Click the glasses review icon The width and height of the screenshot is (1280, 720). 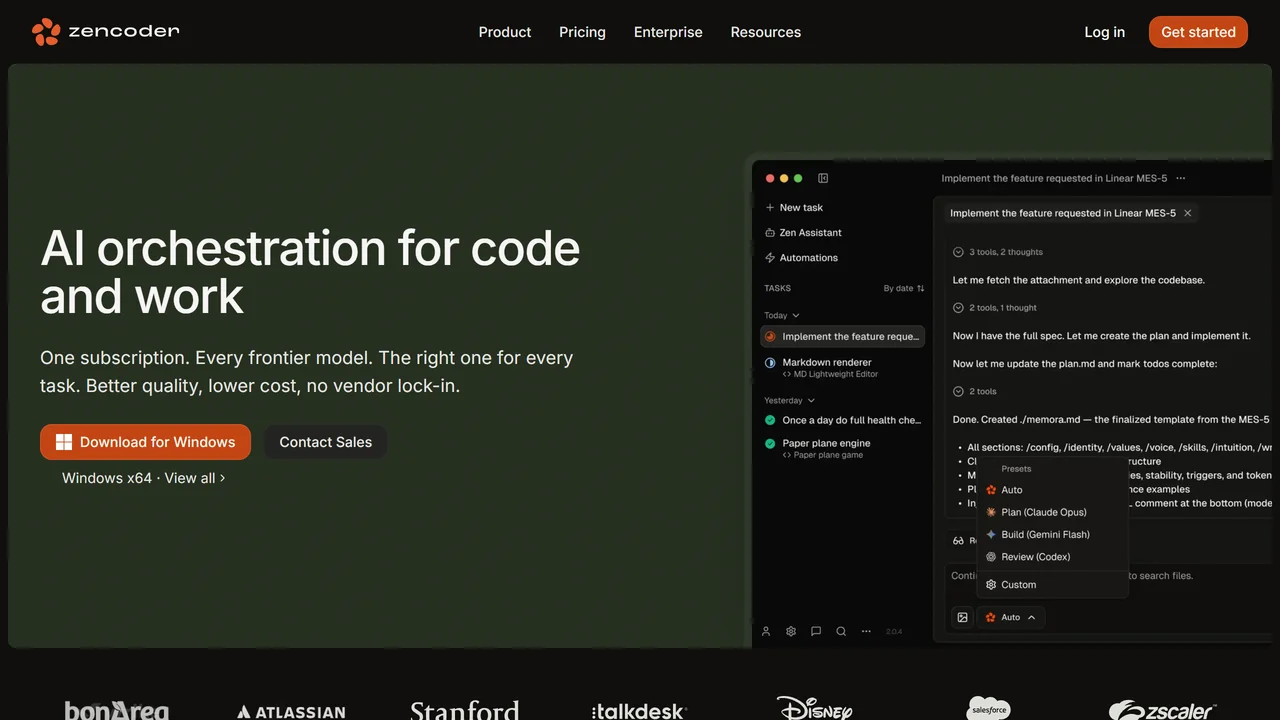(958, 540)
